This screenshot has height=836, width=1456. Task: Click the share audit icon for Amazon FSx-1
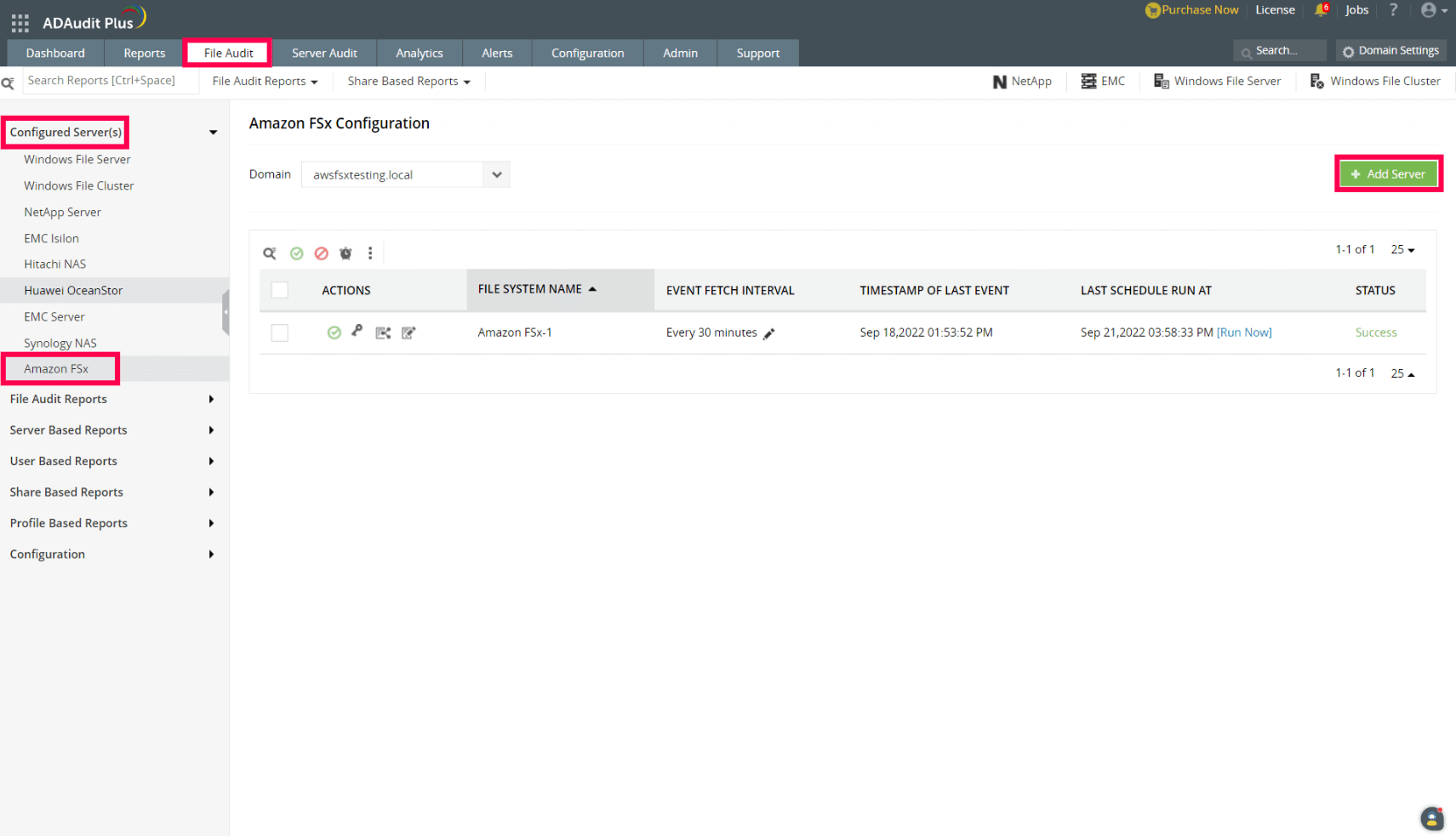tap(383, 333)
